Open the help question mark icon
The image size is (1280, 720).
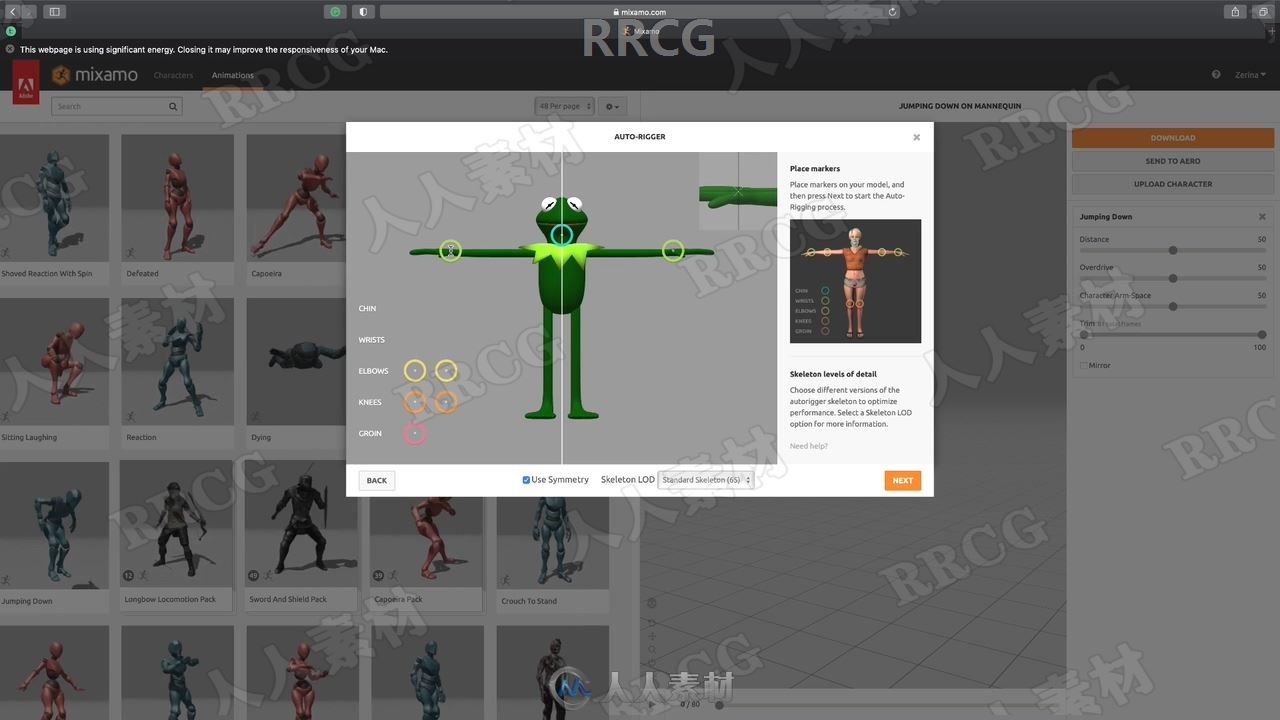pyautogui.click(x=1216, y=75)
